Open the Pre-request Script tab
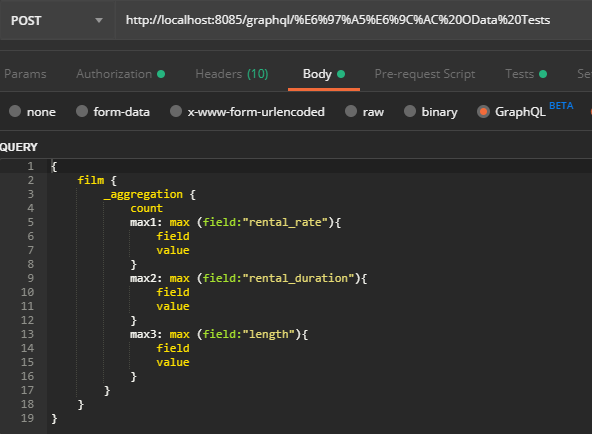This screenshot has height=434, width=592. [425, 74]
